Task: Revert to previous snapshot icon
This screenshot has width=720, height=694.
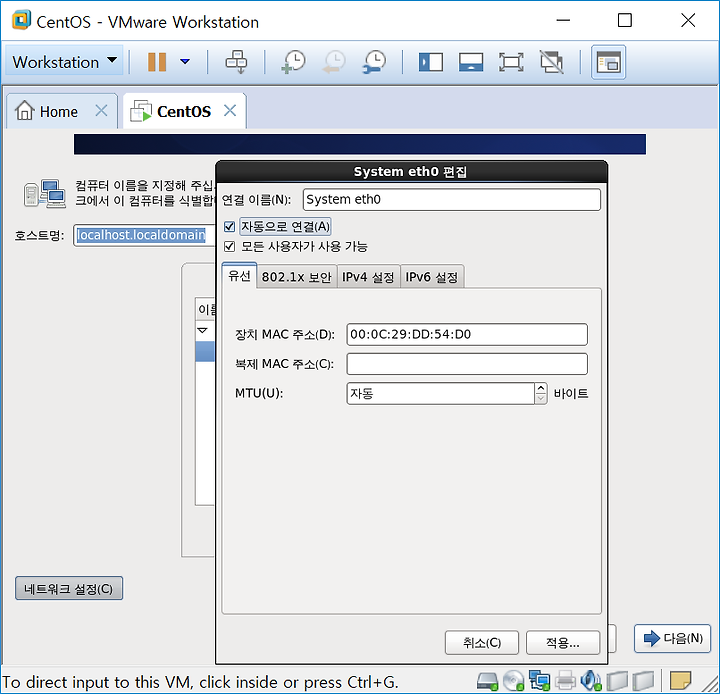Action: tap(334, 62)
